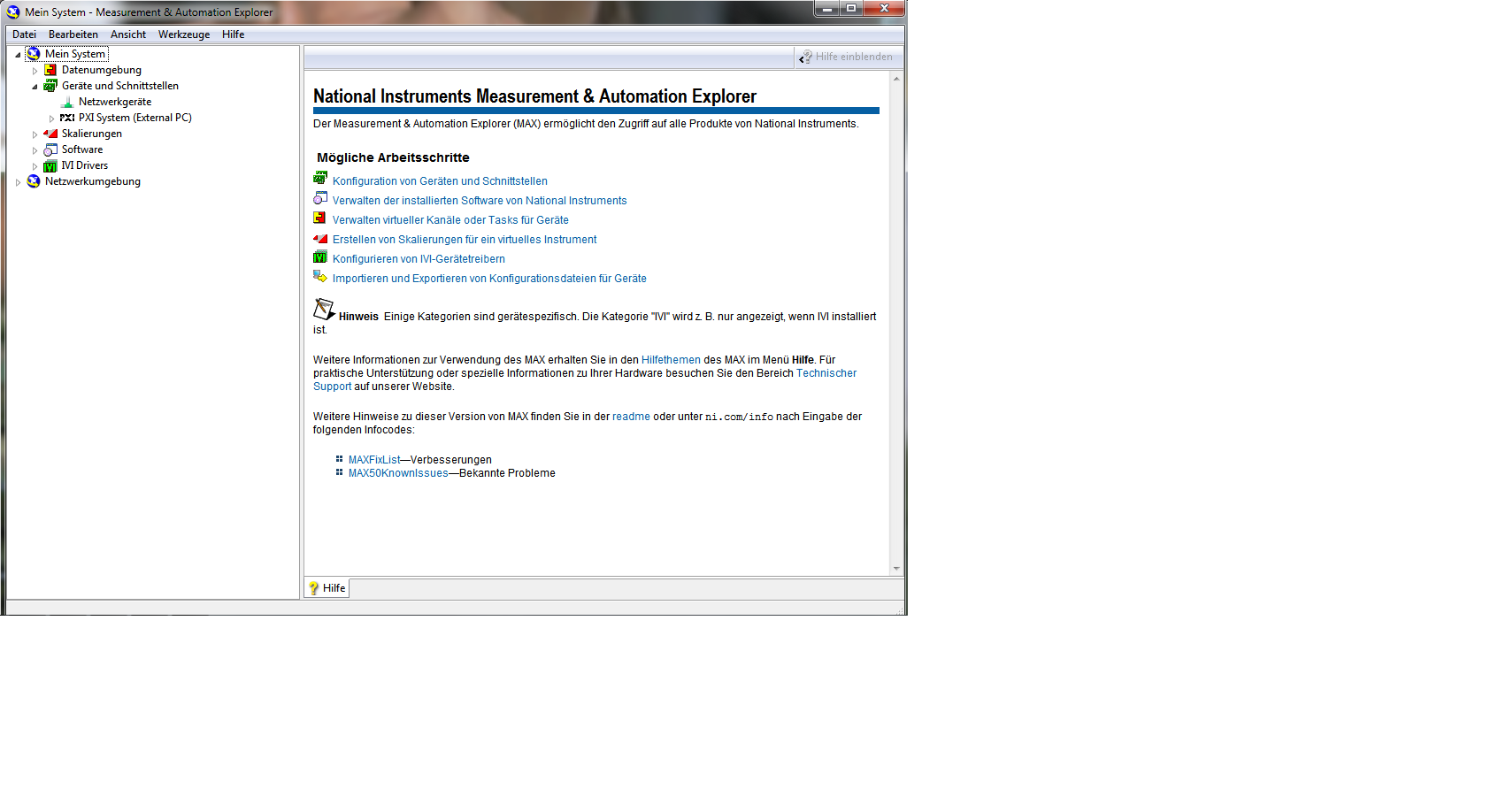This screenshot has height=812, width=1506.
Task: Click icon beside Verwalten virtueller Kanäle link
Action: (320, 218)
